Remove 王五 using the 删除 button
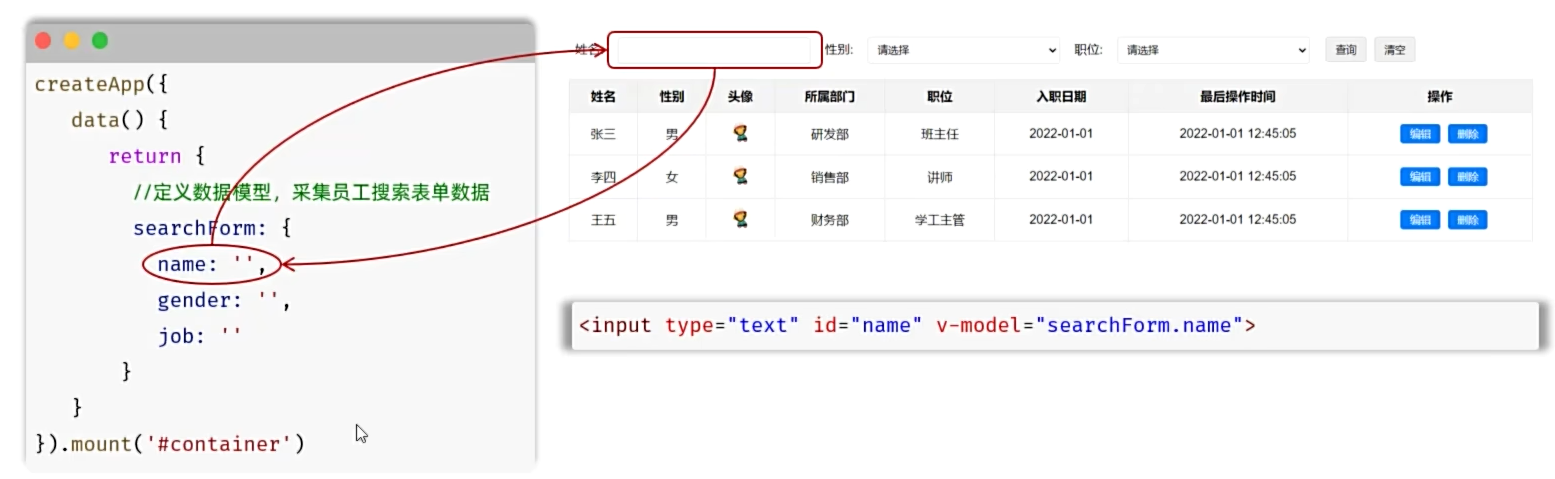This screenshot has width=1555, height=479. [1467, 220]
